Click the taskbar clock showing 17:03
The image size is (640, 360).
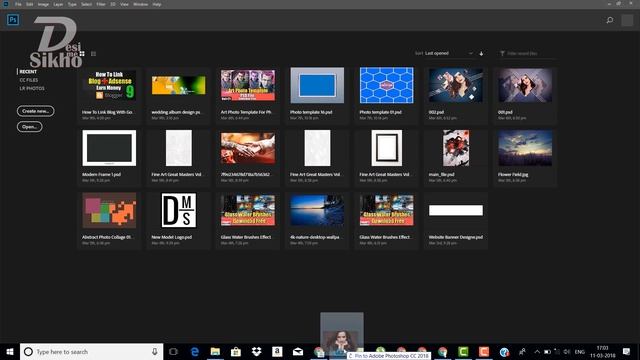click(602, 351)
